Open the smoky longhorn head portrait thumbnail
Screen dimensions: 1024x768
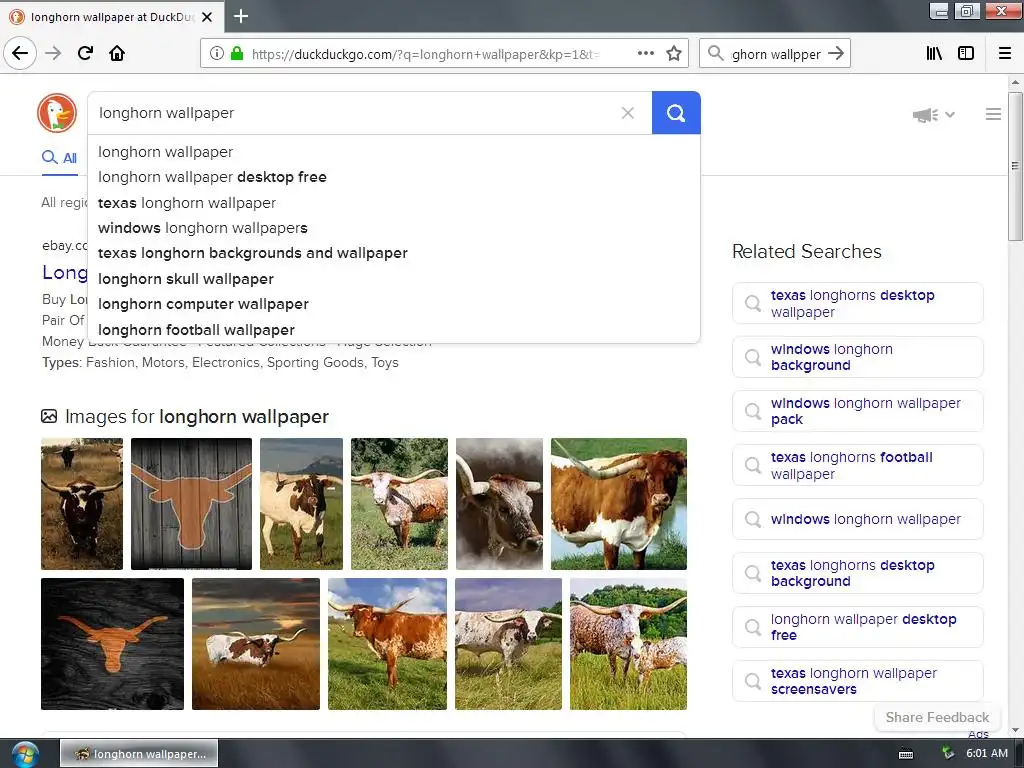click(x=499, y=504)
